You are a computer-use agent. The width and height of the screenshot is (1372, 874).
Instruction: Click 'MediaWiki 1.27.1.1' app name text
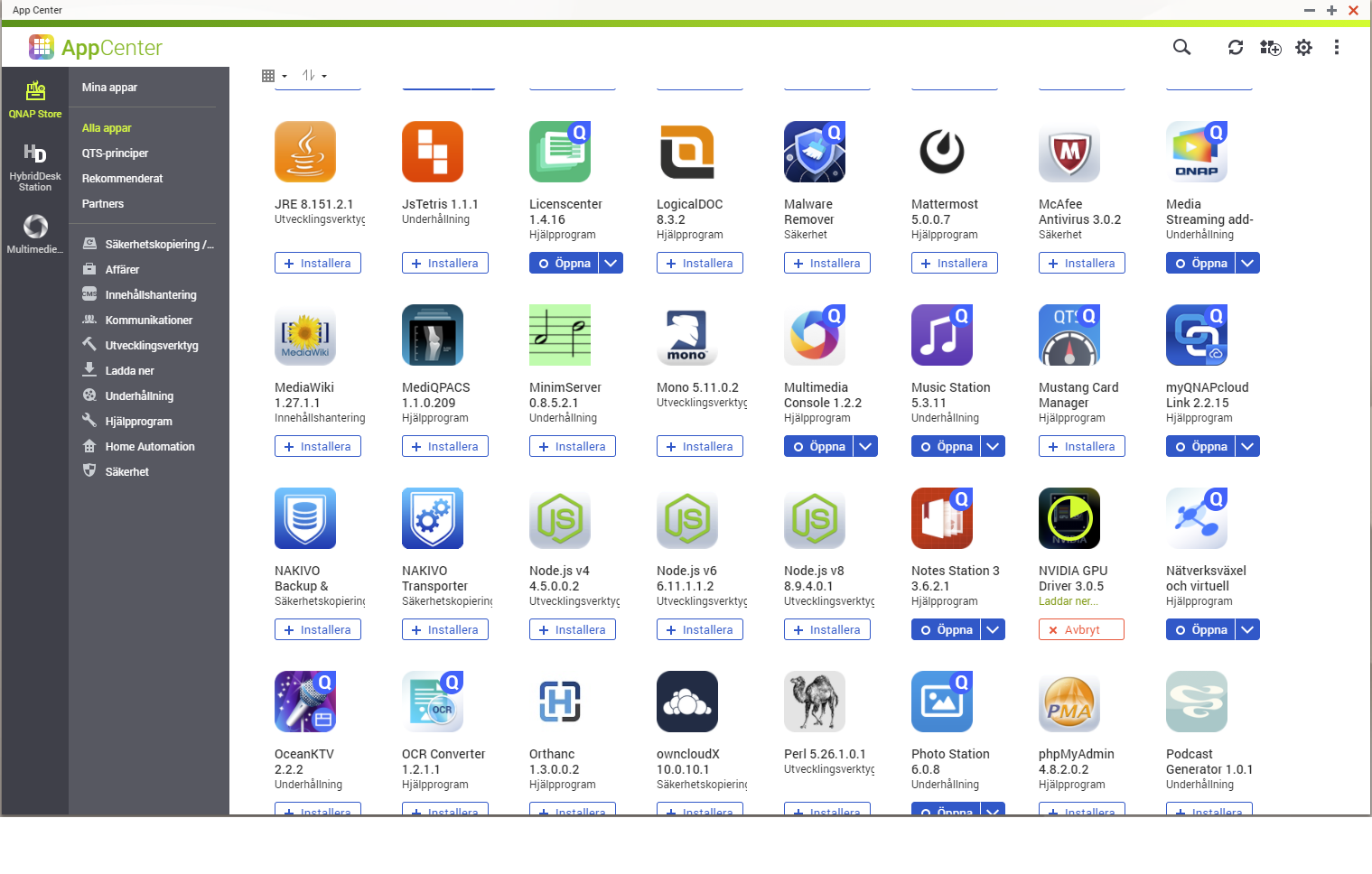pos(304,395)
